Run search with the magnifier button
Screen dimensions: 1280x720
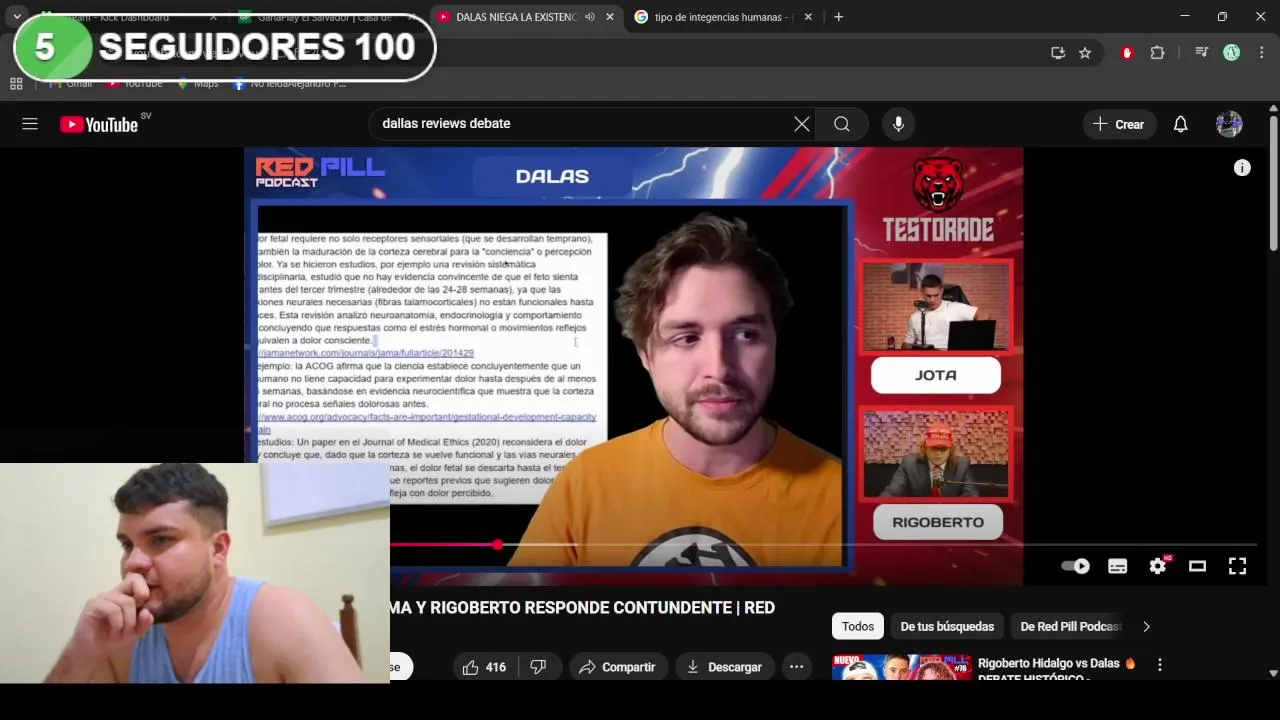coord(842,124)
